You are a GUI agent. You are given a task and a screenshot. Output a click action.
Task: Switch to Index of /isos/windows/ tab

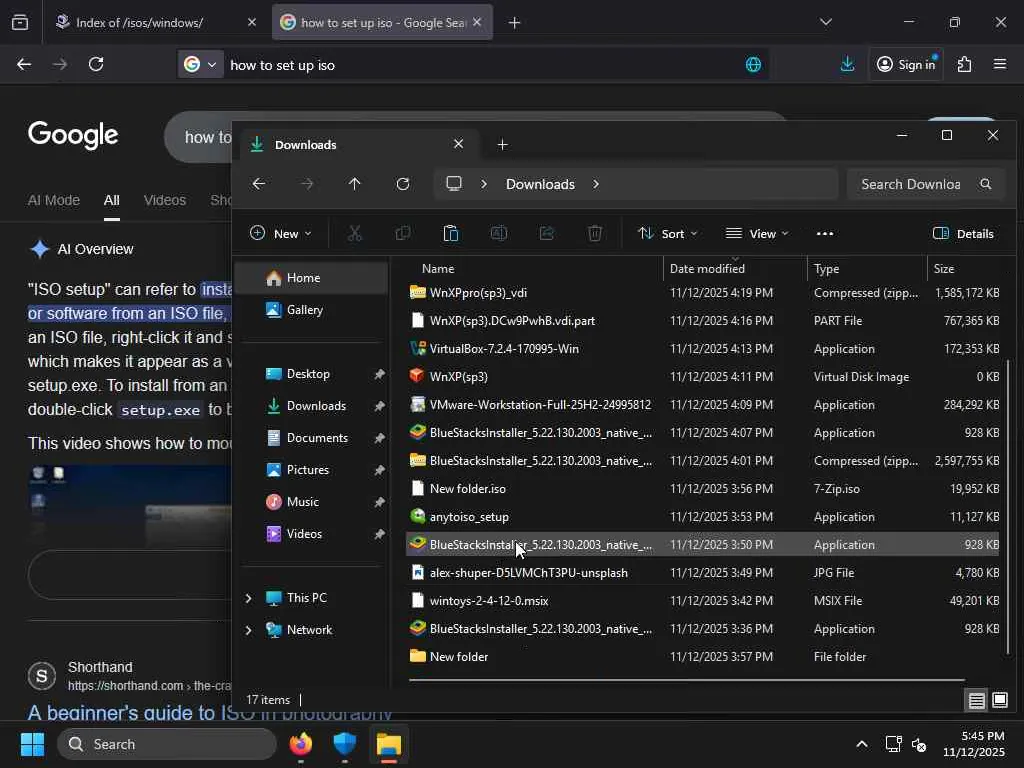click(140, 22)
